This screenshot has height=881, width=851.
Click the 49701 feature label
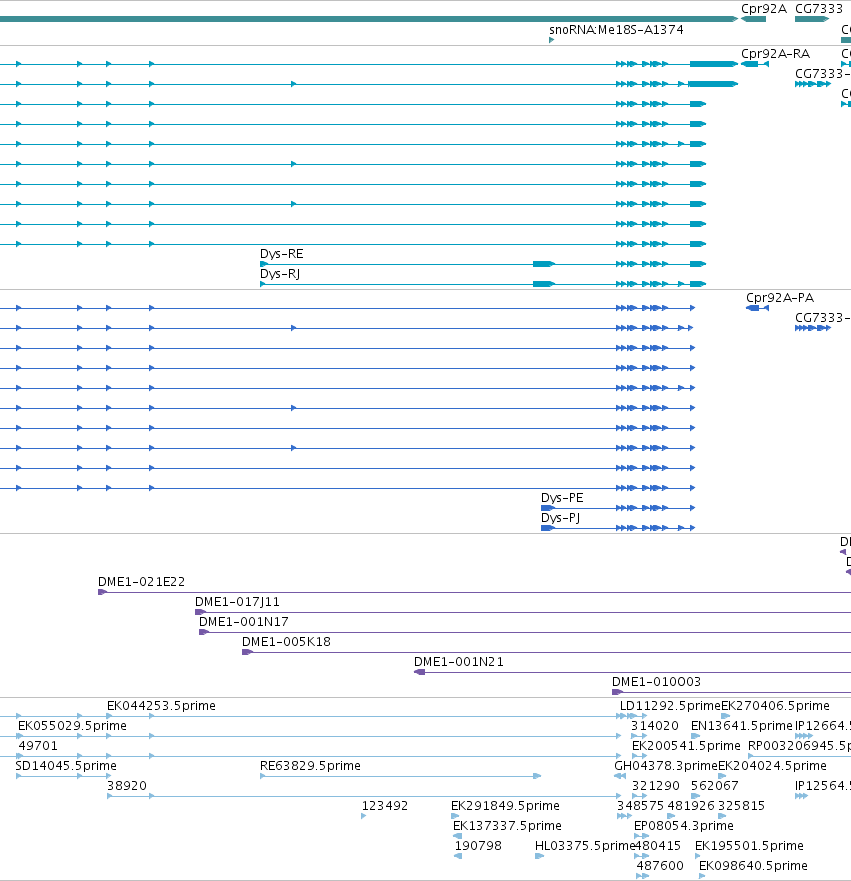tap(38, 746)
